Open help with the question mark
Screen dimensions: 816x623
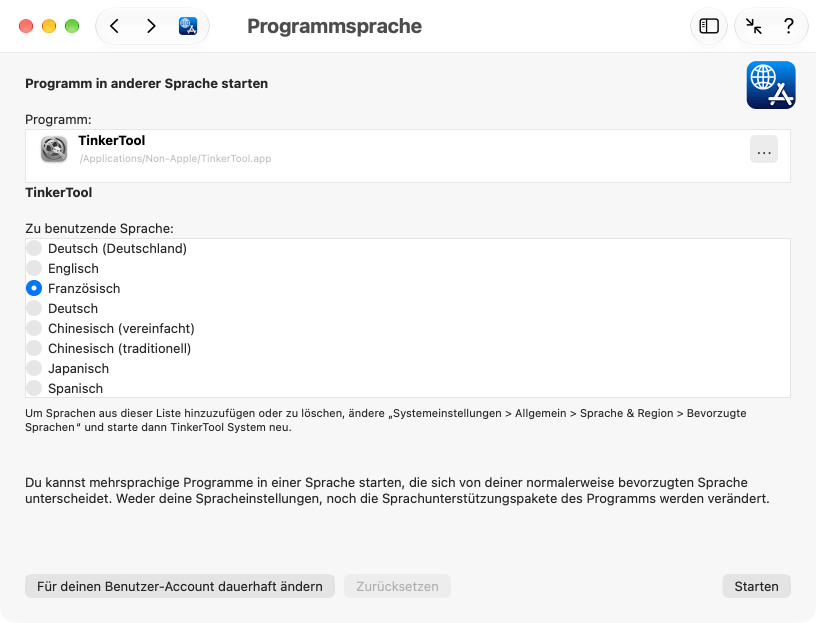click(788, 26)
